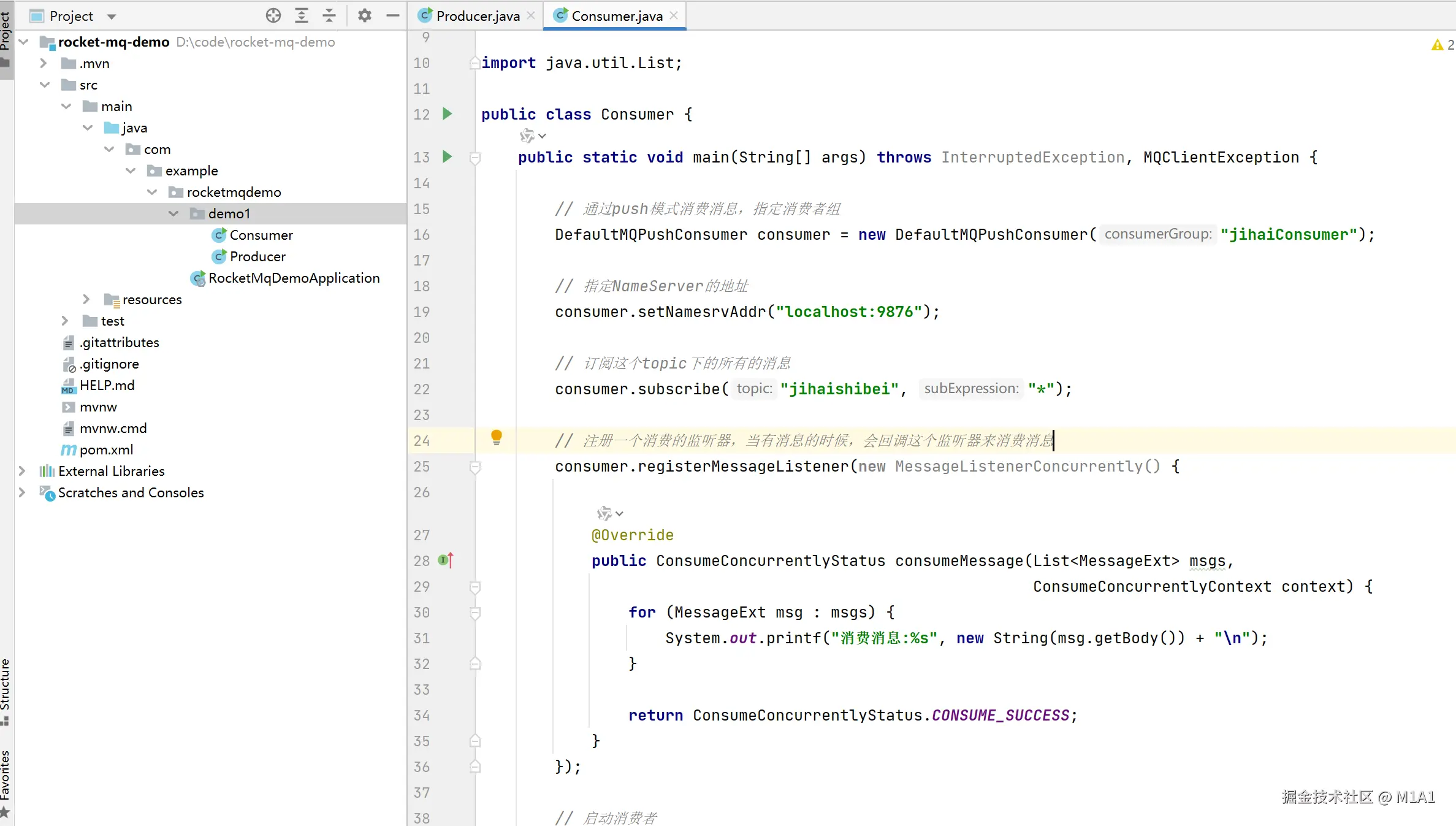Close the Consumer.java tab
Viewport: 1456px width, 826px height.
click(x=674, y=15)
